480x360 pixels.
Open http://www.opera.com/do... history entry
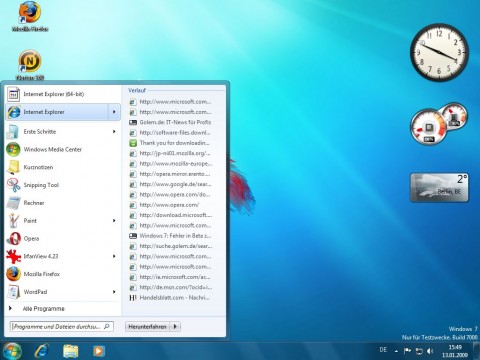170,195
